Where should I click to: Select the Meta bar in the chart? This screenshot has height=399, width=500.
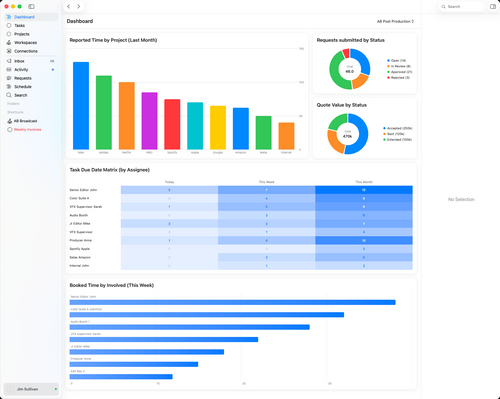coord(264,133)
